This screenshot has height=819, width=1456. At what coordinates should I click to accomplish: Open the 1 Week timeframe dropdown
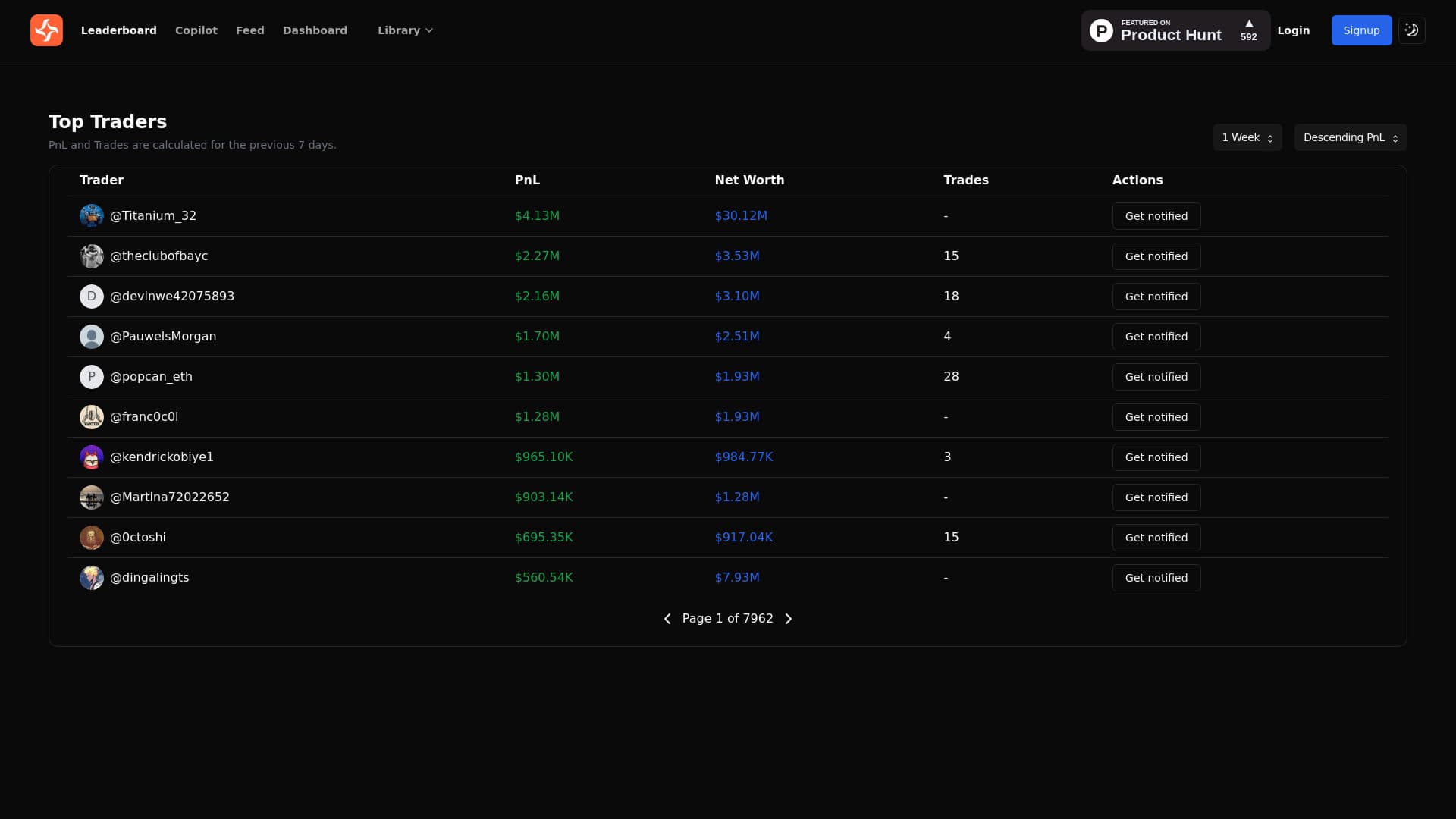(x=1247, y=137)
